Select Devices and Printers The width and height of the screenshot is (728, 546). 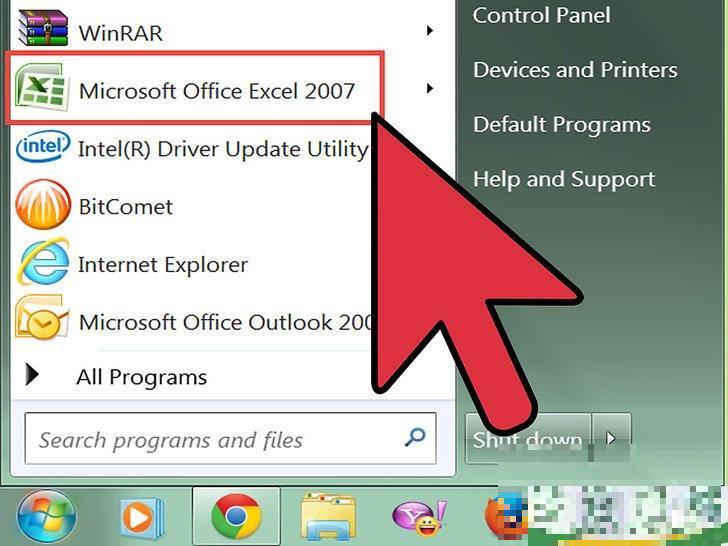[x=575, y=70]
